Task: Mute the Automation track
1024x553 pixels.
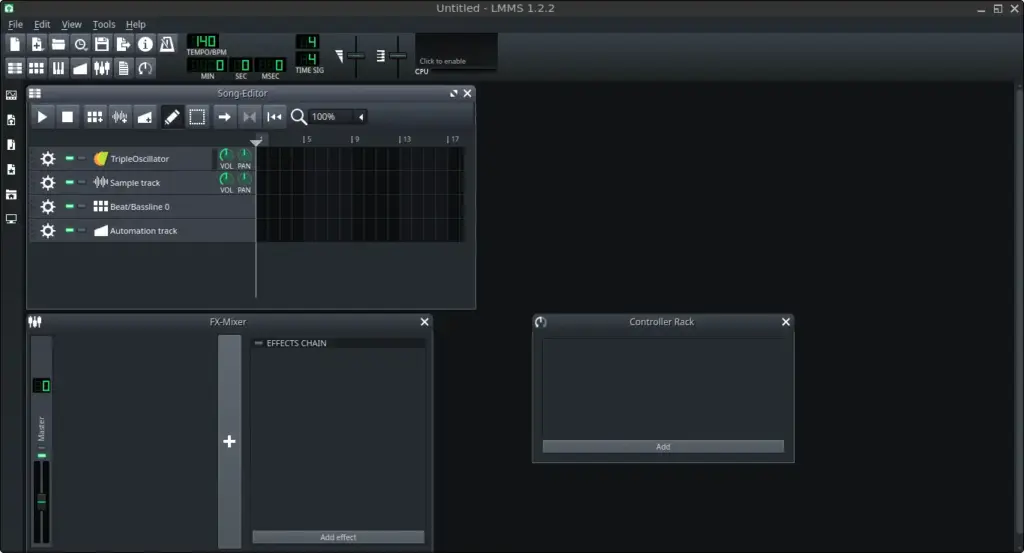Action: click(x=69, y=230)
